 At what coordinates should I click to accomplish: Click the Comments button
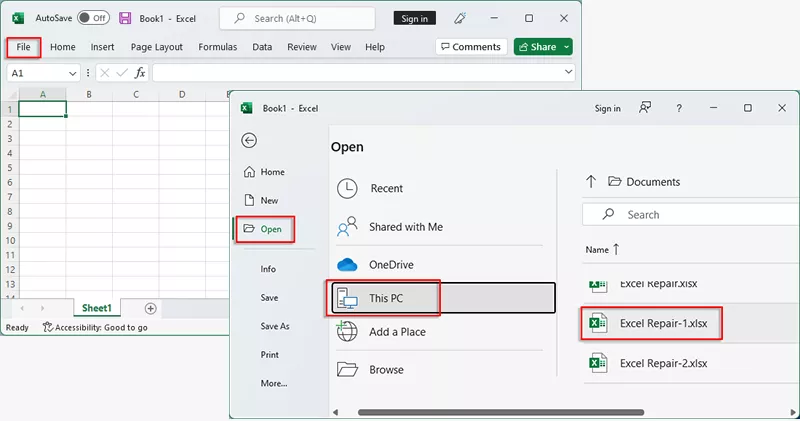(x=470, y=47)
